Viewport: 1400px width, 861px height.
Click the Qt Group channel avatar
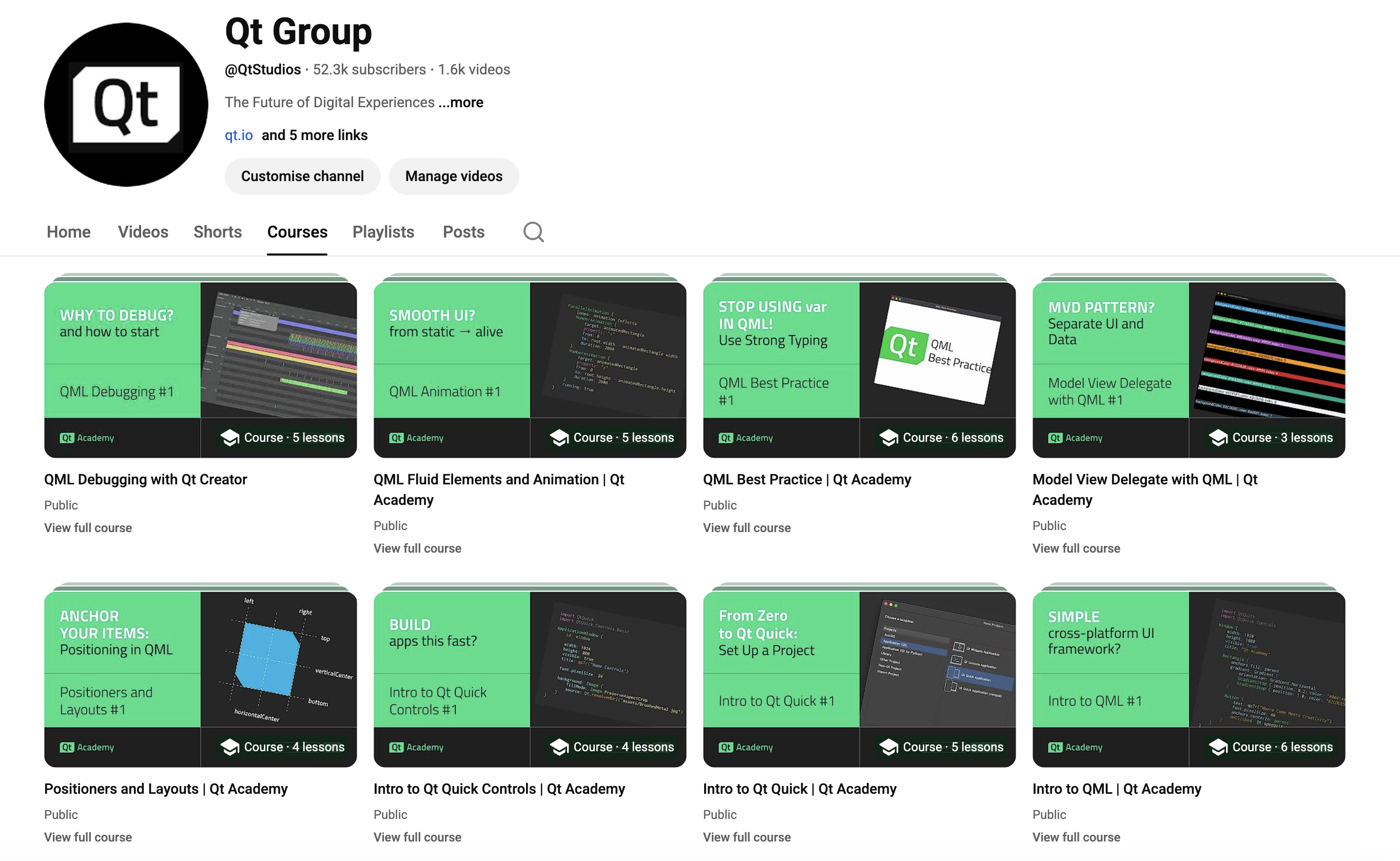coord(126,104)
